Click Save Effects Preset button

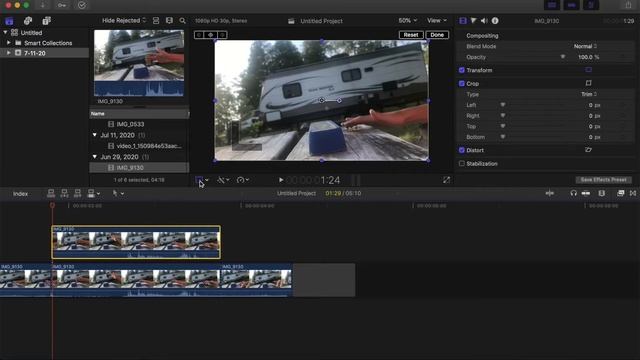pyautogui.click(x=603, y=180)
